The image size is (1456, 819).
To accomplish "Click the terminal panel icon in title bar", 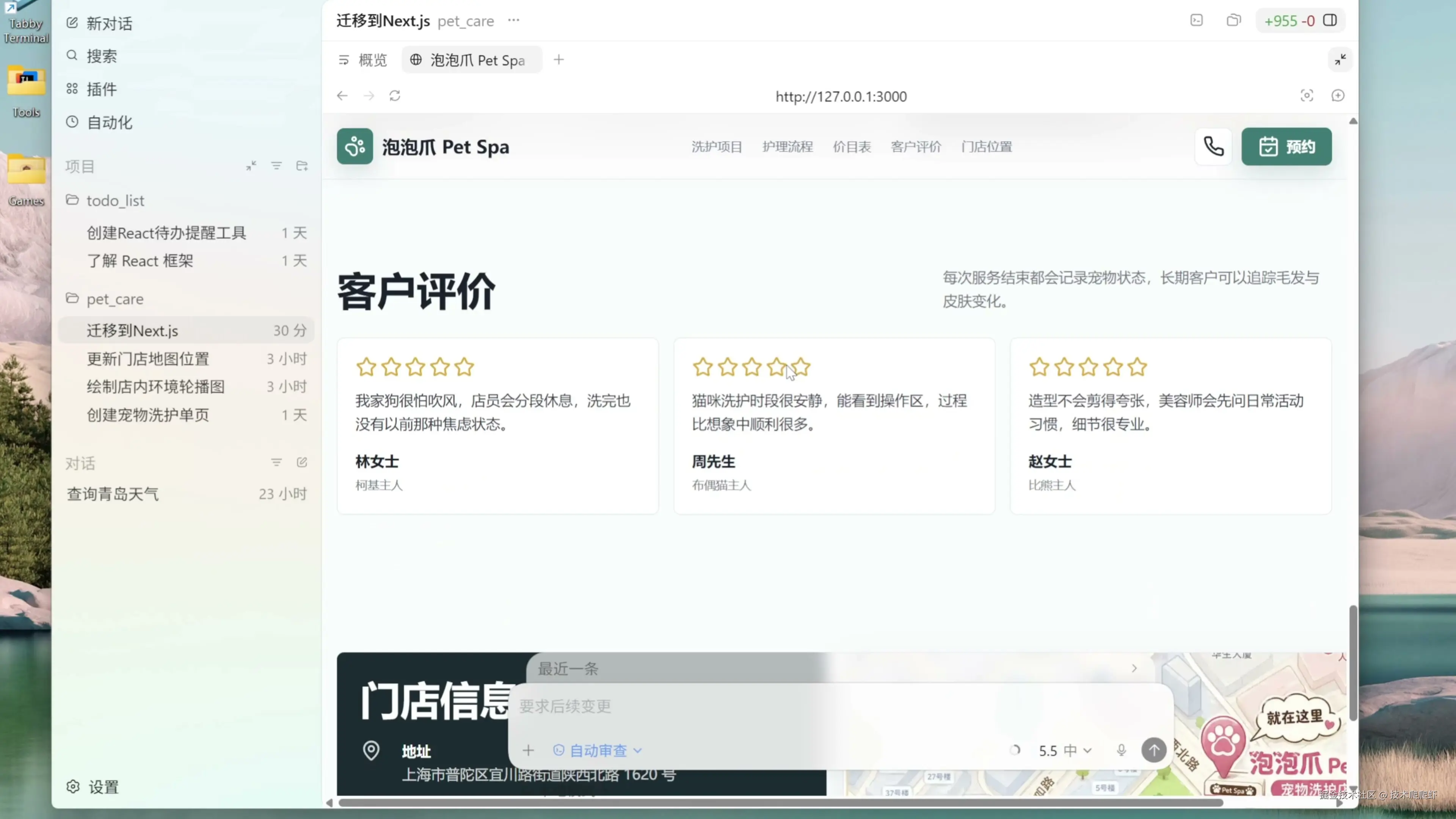I will coord(1196,21).
